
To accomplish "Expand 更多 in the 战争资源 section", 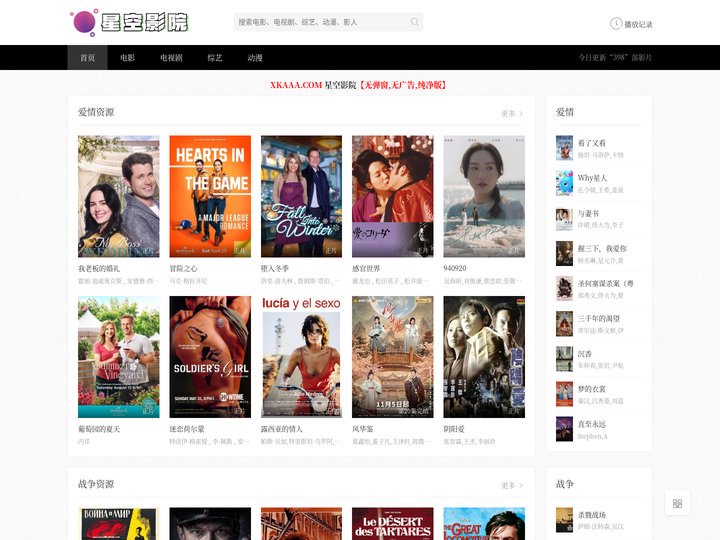I will pyautogui.click(x=512, y=485).
